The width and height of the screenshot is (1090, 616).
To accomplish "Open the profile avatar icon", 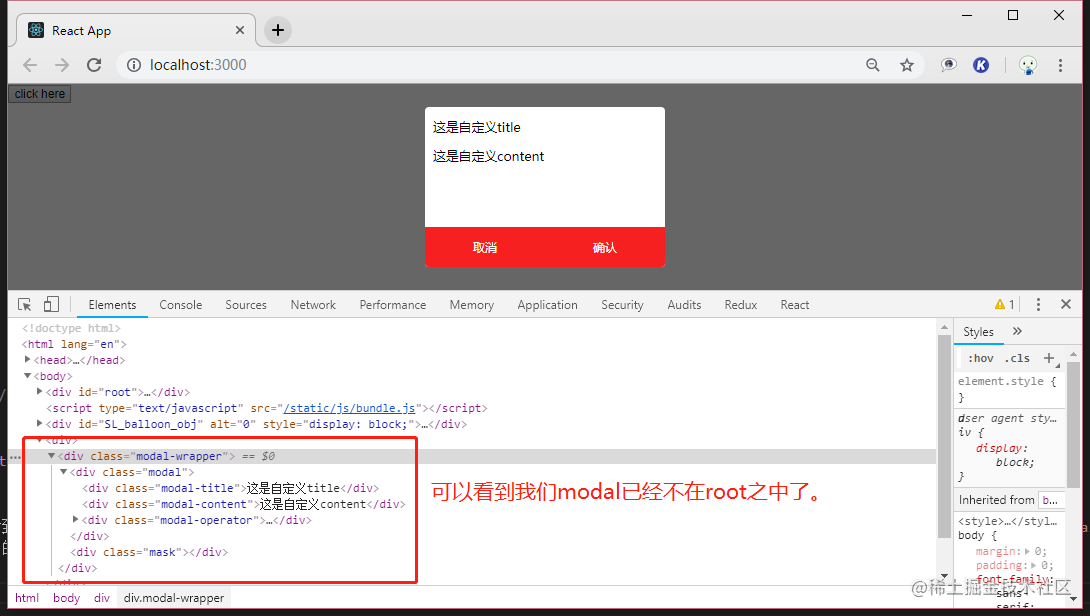I will pyautogui.click(x=1027, y=65).
